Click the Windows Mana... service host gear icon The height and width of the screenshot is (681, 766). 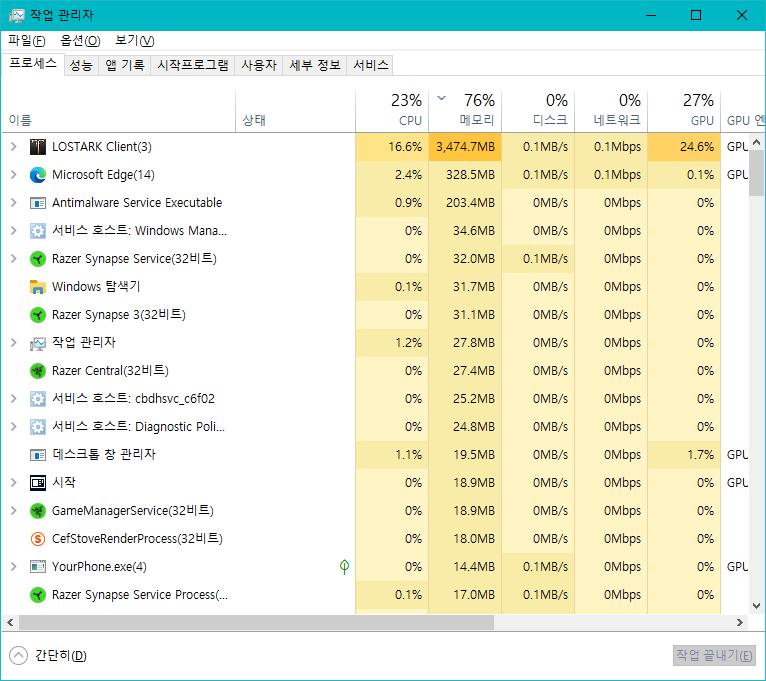38,231
